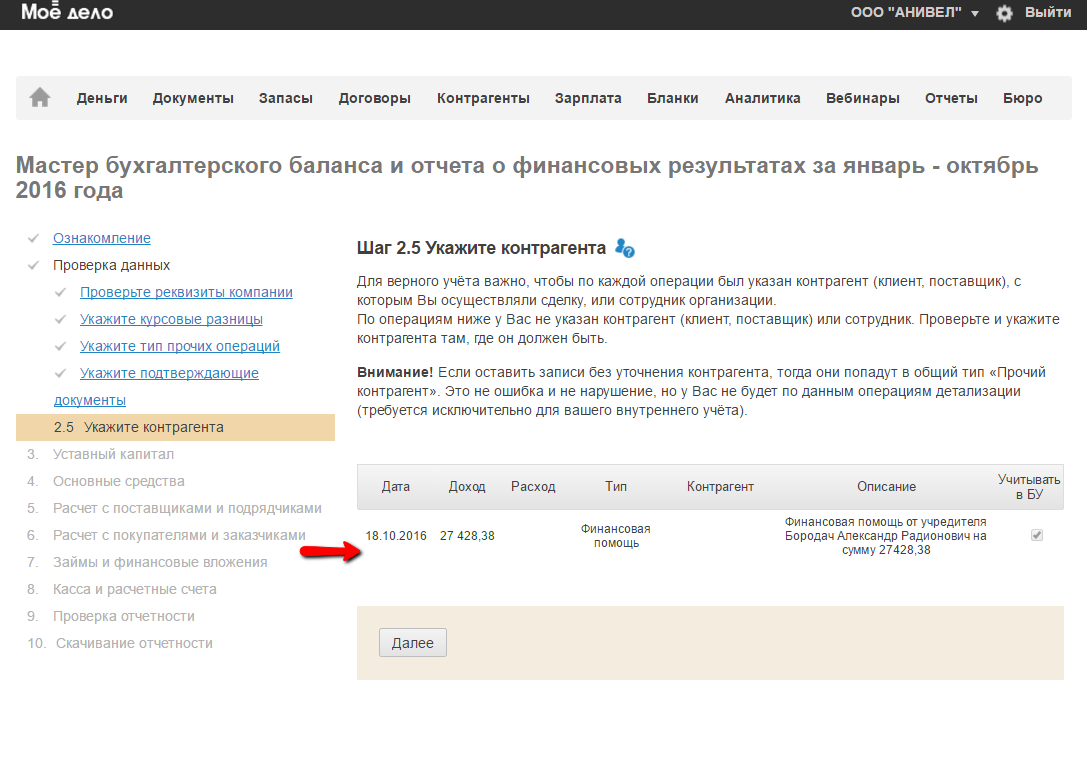Go to the Контрагенты section
The width and height of the screenshot is (1087, 757).
[483, 98]
